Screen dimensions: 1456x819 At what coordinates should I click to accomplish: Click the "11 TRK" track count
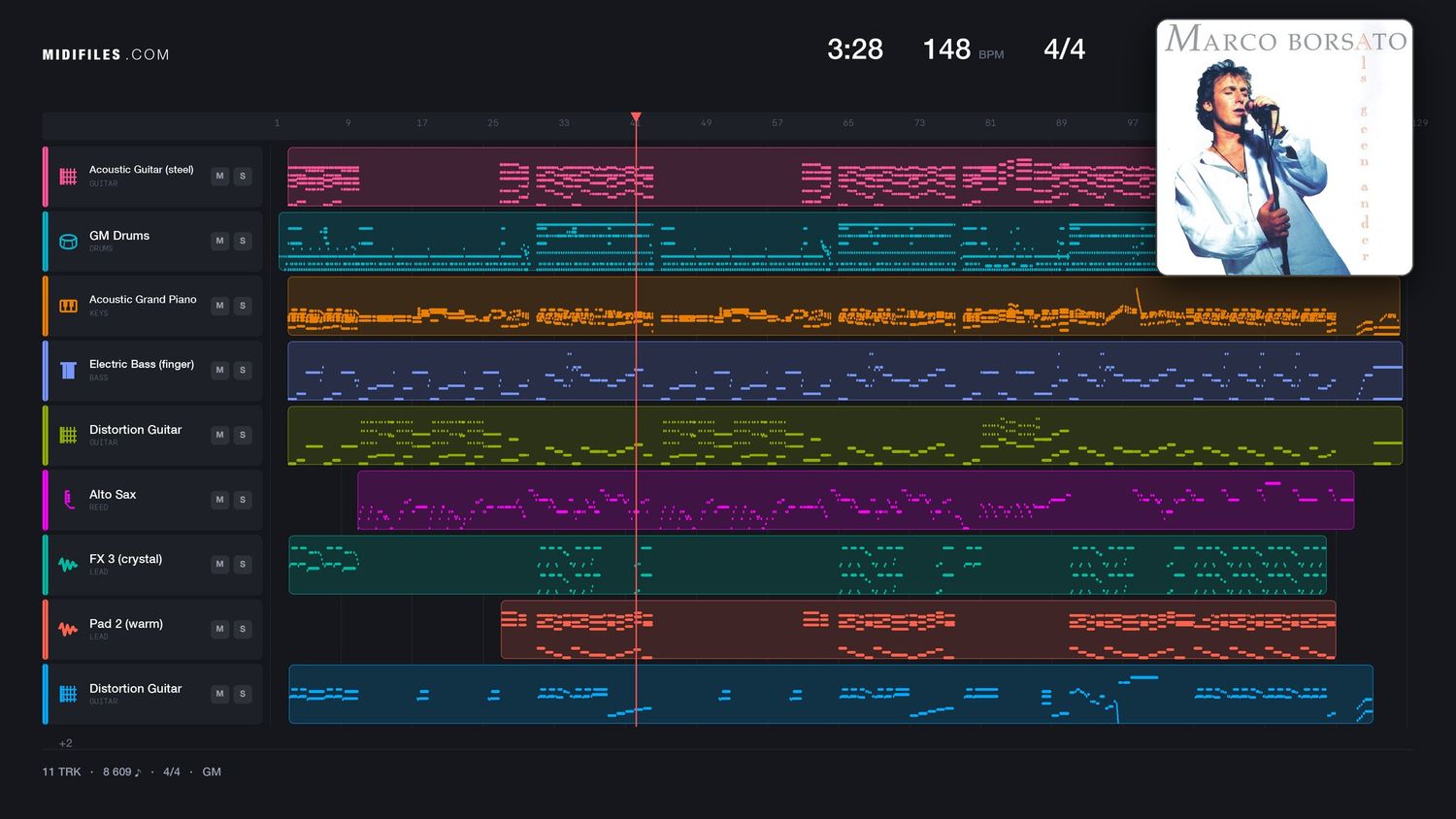pyautogui.click(x=61, y=772)
